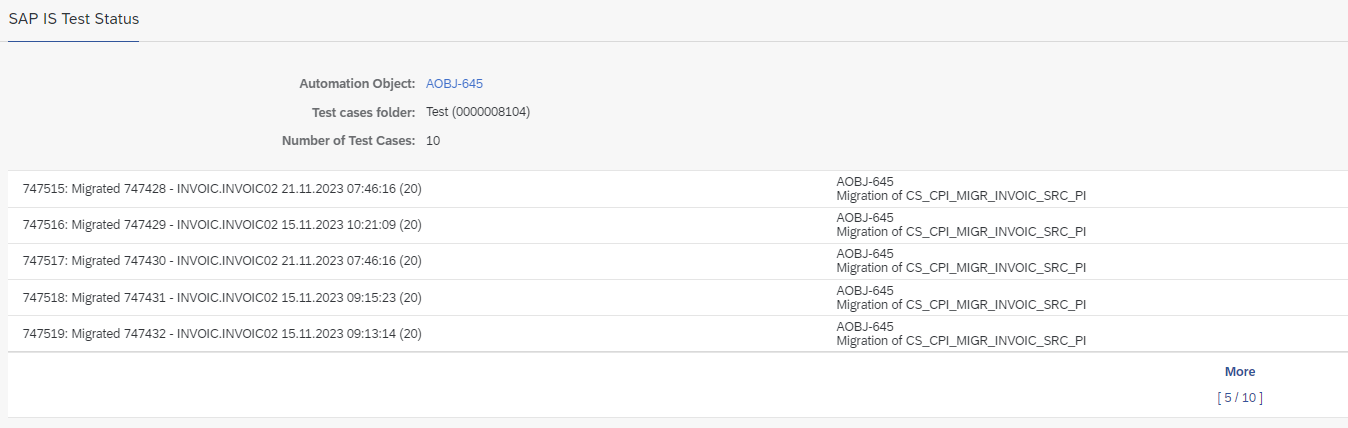
Task: Click the Number of Test Cases label
Action: 348,141
